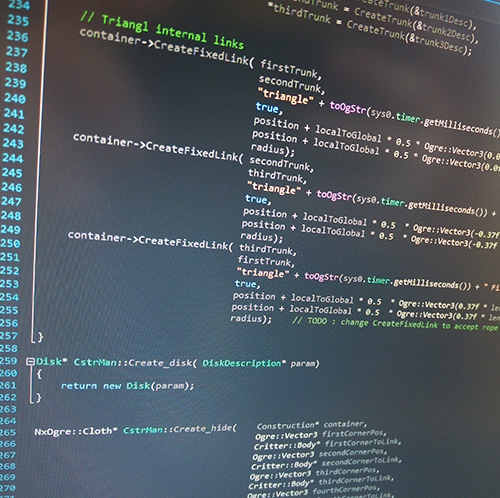Click 'Ogre::Vector3 thirdCornerPos,' parameter

coord(314,473)
